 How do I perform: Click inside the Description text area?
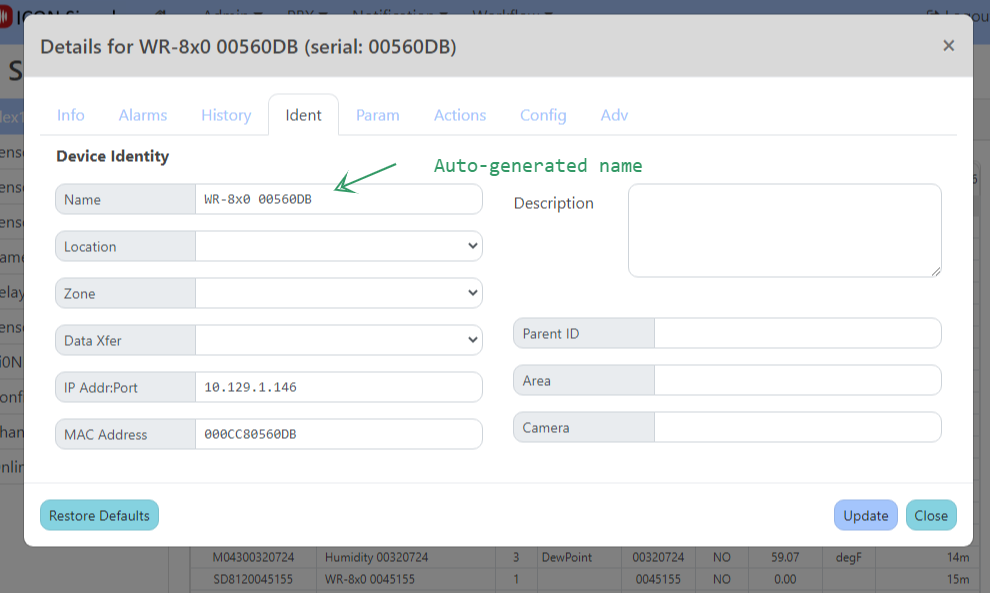[x=784, y=230]
